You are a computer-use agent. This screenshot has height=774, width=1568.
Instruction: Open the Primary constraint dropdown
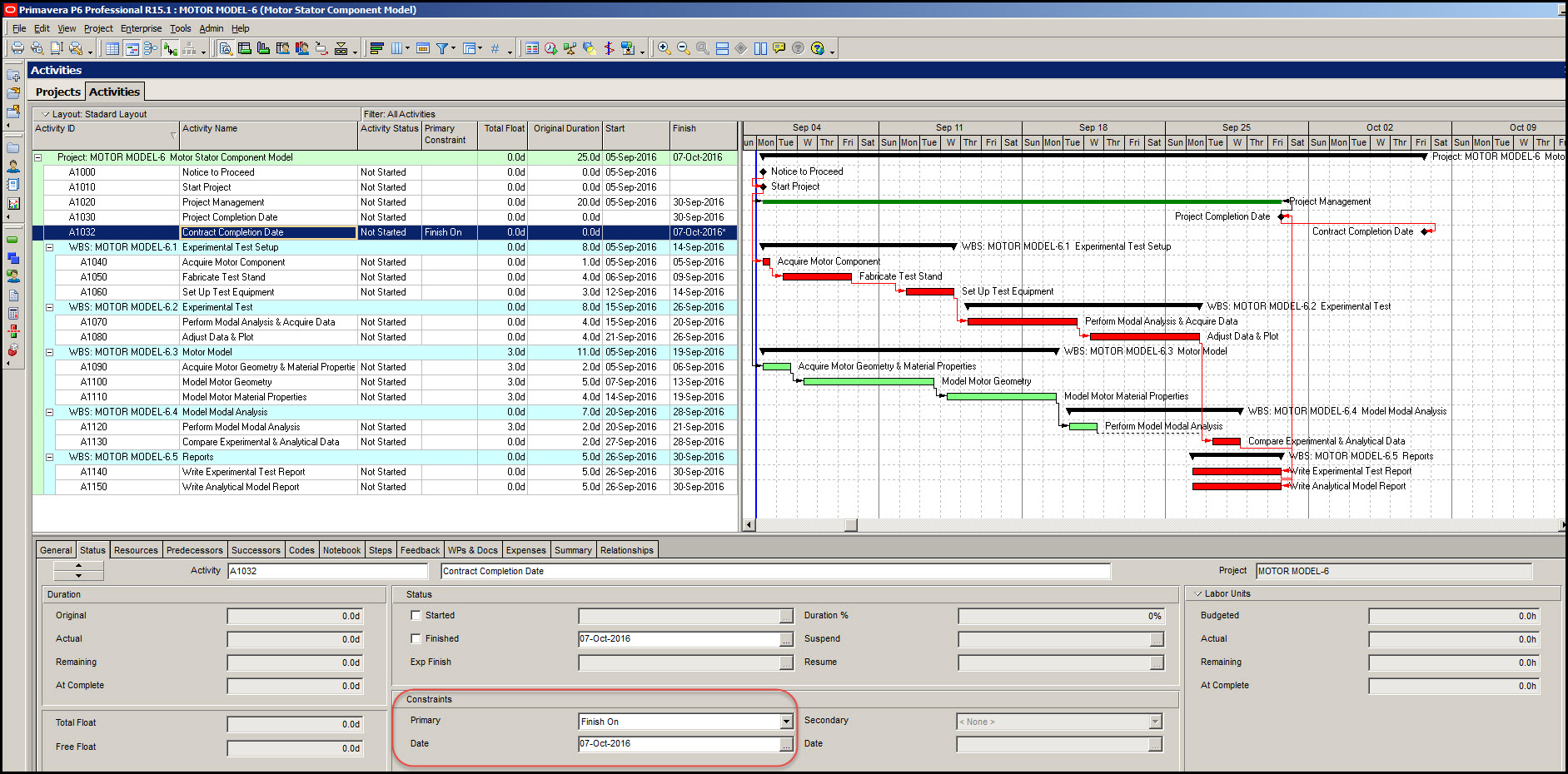pyautogui.click(x=786, y=722)
